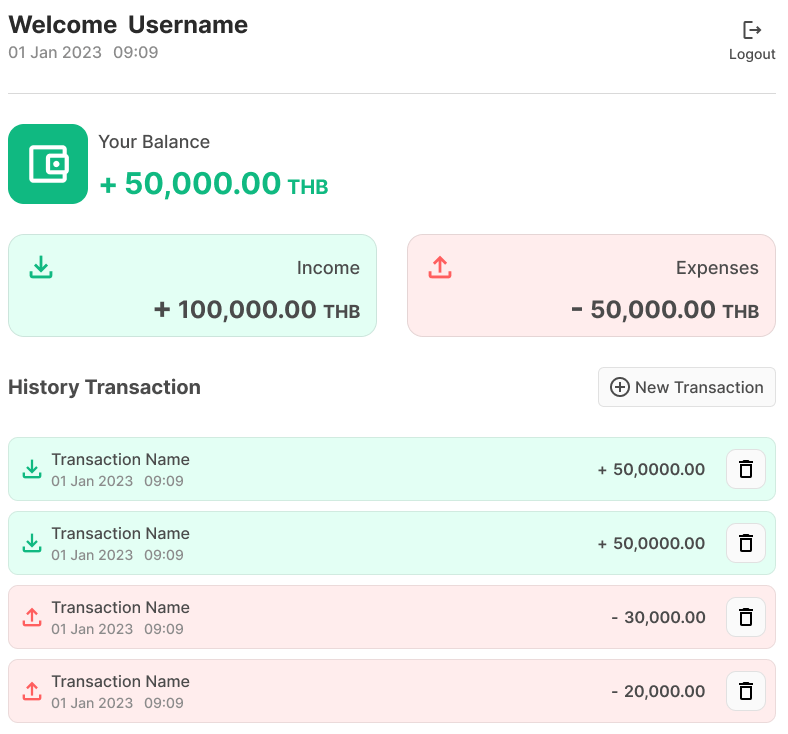Click the plus circle icon in New Transaction
The width and height of the screenshot is (788, 734).
pos(620,387)
